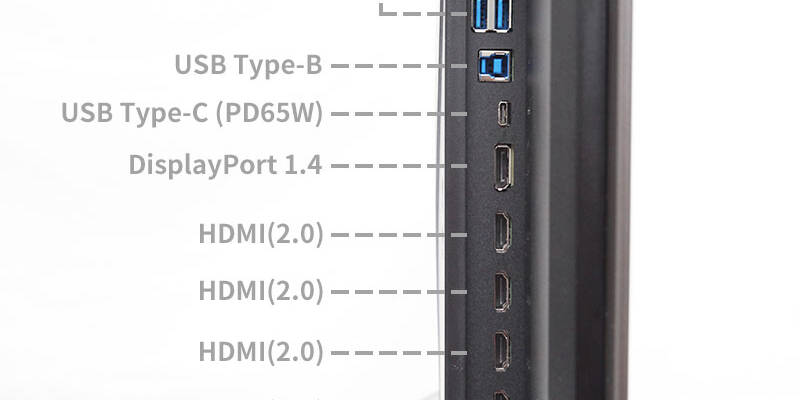This screenshot has width=800, height=400.
Task: Click the dashed corner line leading to USB-A ports
Action: (x=422, y=10)
